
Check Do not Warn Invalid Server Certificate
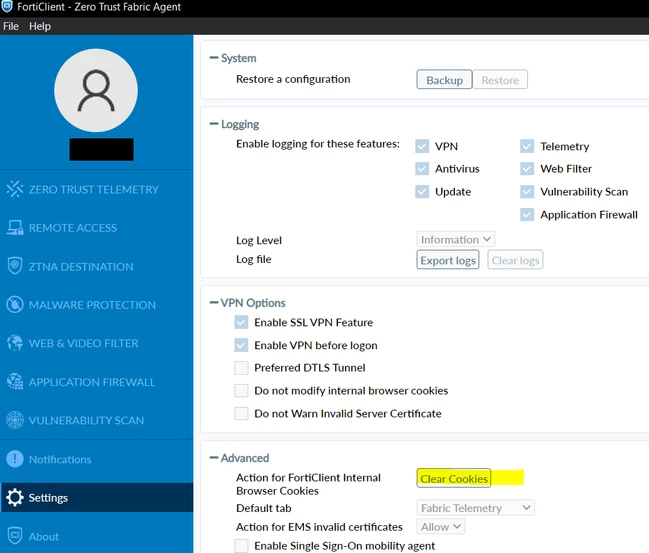(x=241, y=413)
